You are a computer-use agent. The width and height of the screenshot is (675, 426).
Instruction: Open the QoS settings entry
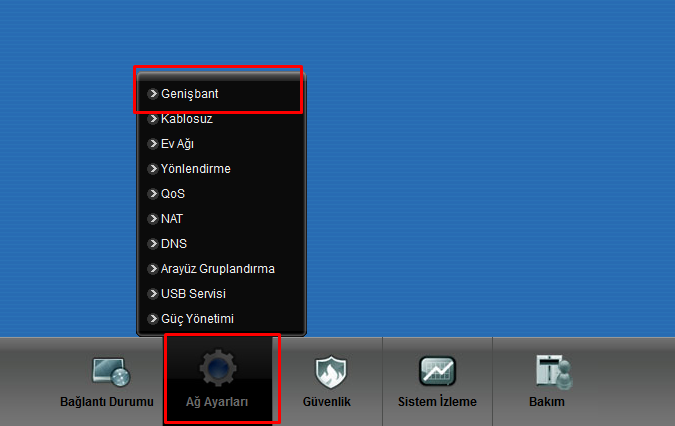[x=173, y=194]
